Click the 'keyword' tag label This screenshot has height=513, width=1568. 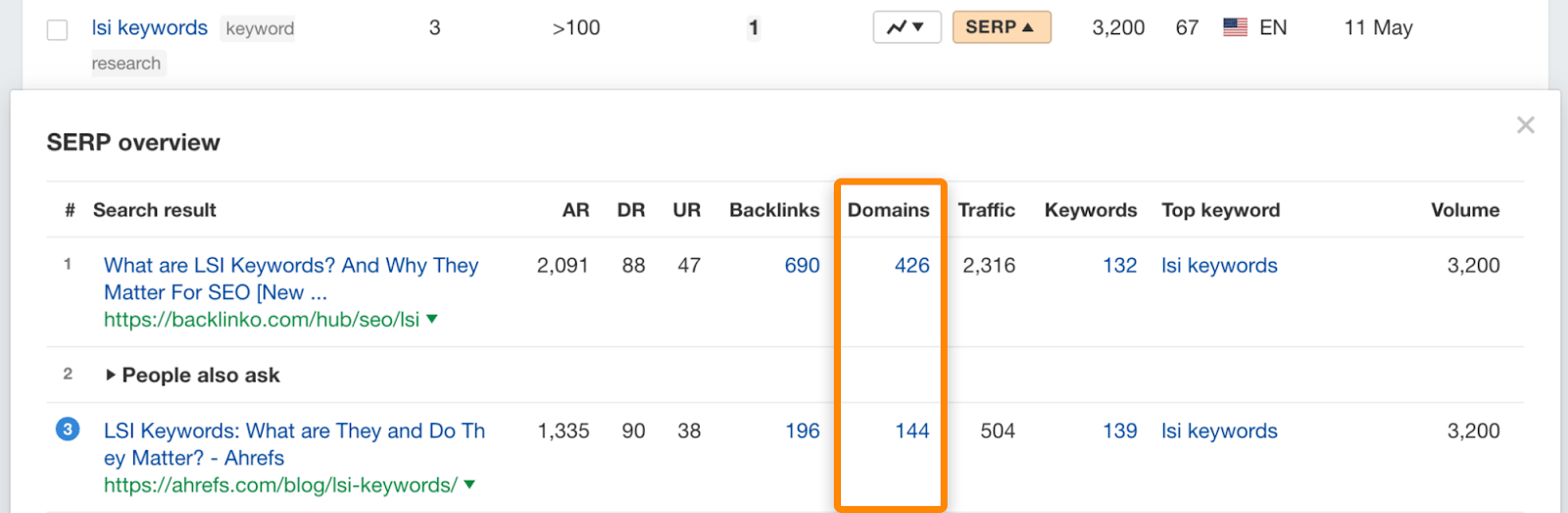click(x=260, y=28)
